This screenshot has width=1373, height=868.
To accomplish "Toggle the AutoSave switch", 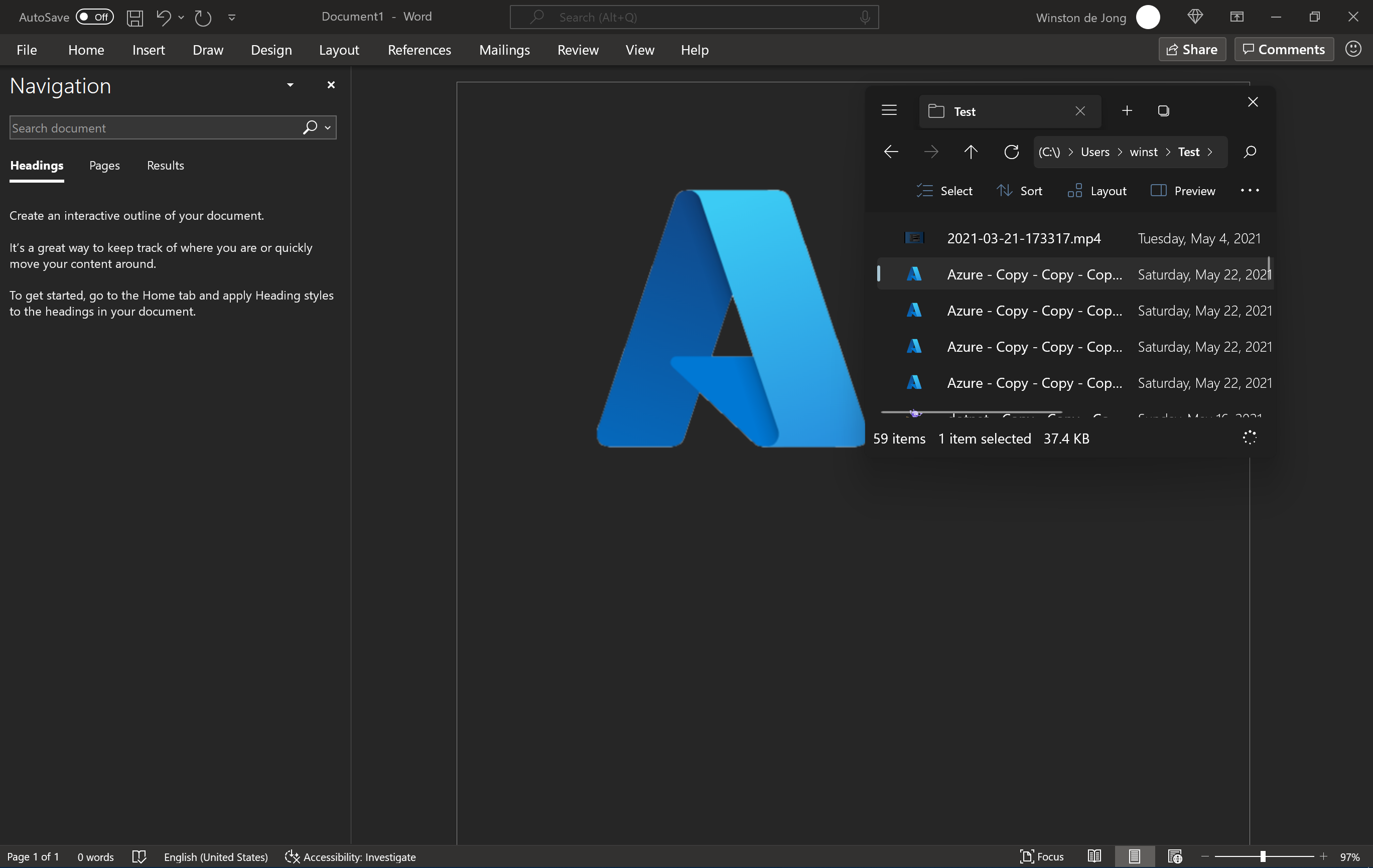I will coord(95,17).
